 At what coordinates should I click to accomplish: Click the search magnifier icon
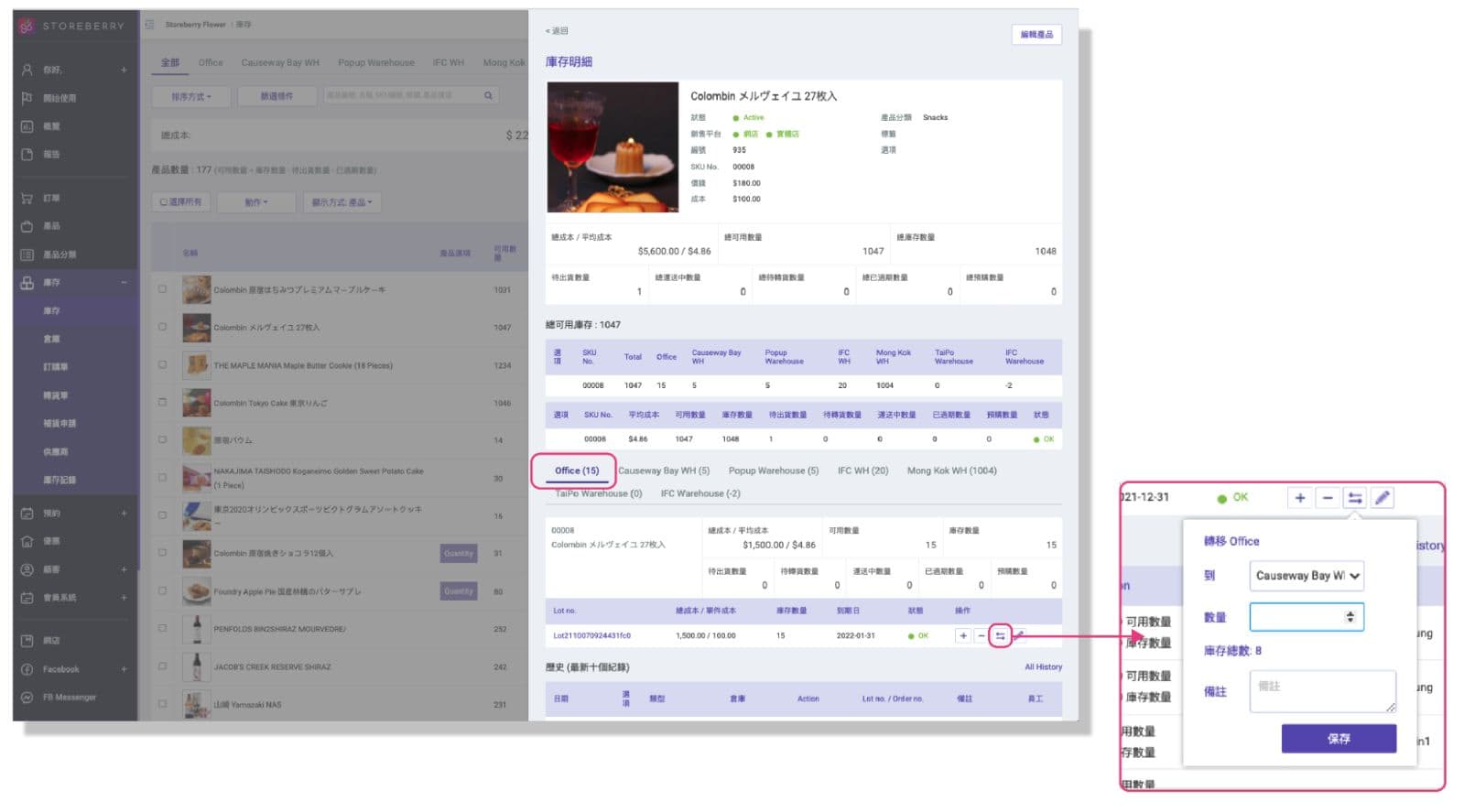coord(489,95)
